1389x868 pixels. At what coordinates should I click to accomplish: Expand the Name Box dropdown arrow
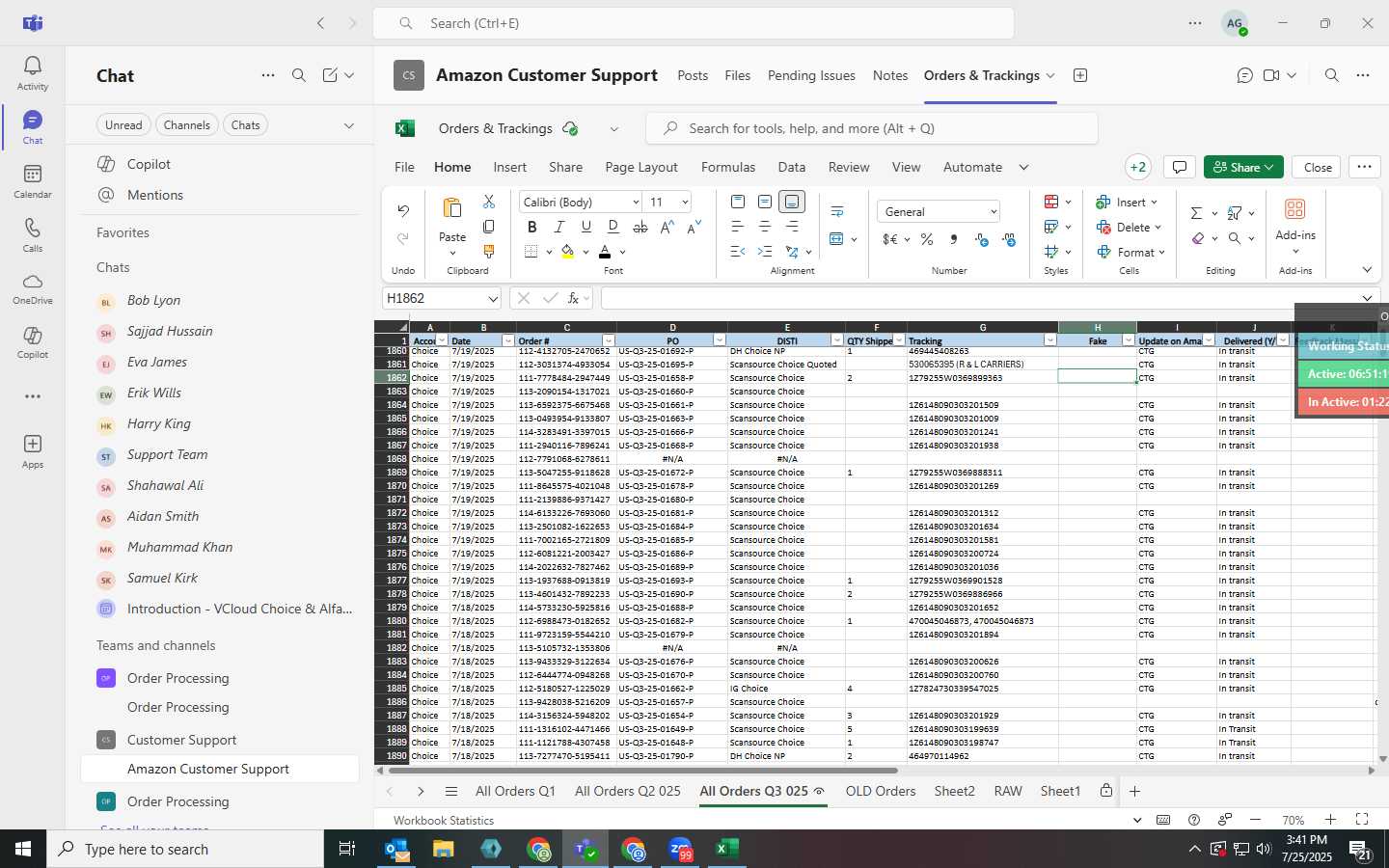(x=492, y=298)
